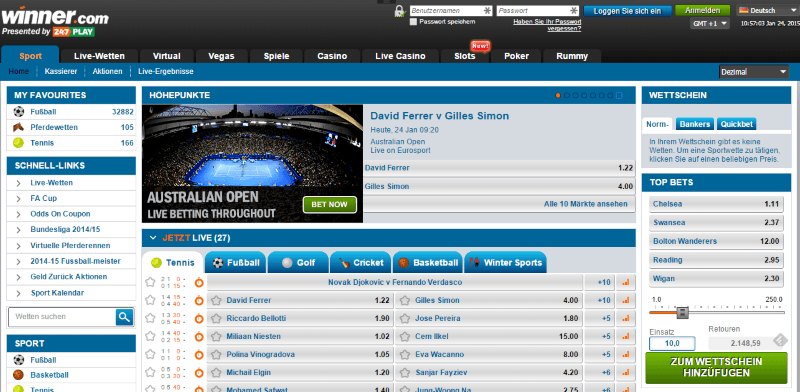Open the Live-Wetten main tab

(x=99, y=56)
